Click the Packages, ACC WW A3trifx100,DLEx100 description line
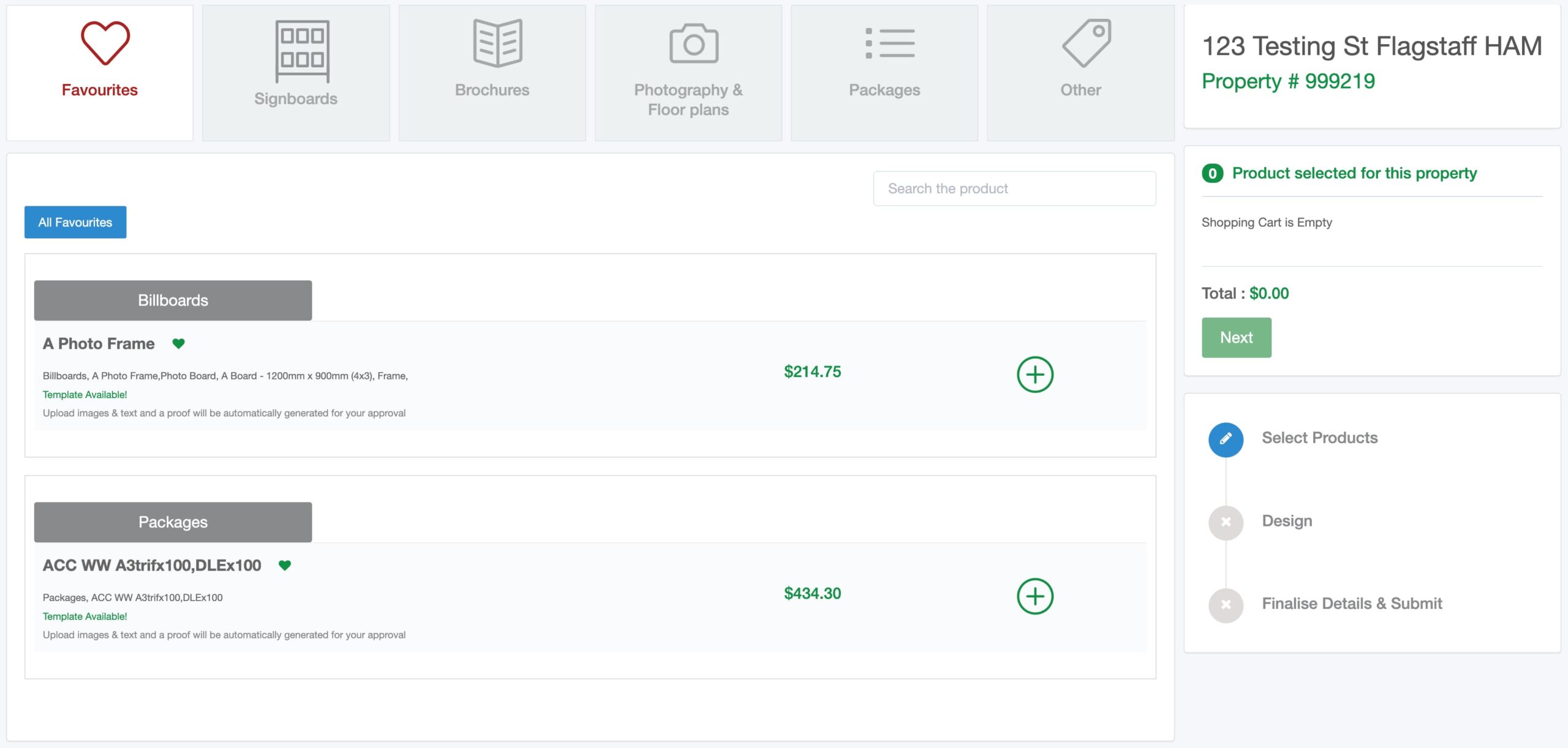Screen dimensions: 1568x748 [133, 597]
